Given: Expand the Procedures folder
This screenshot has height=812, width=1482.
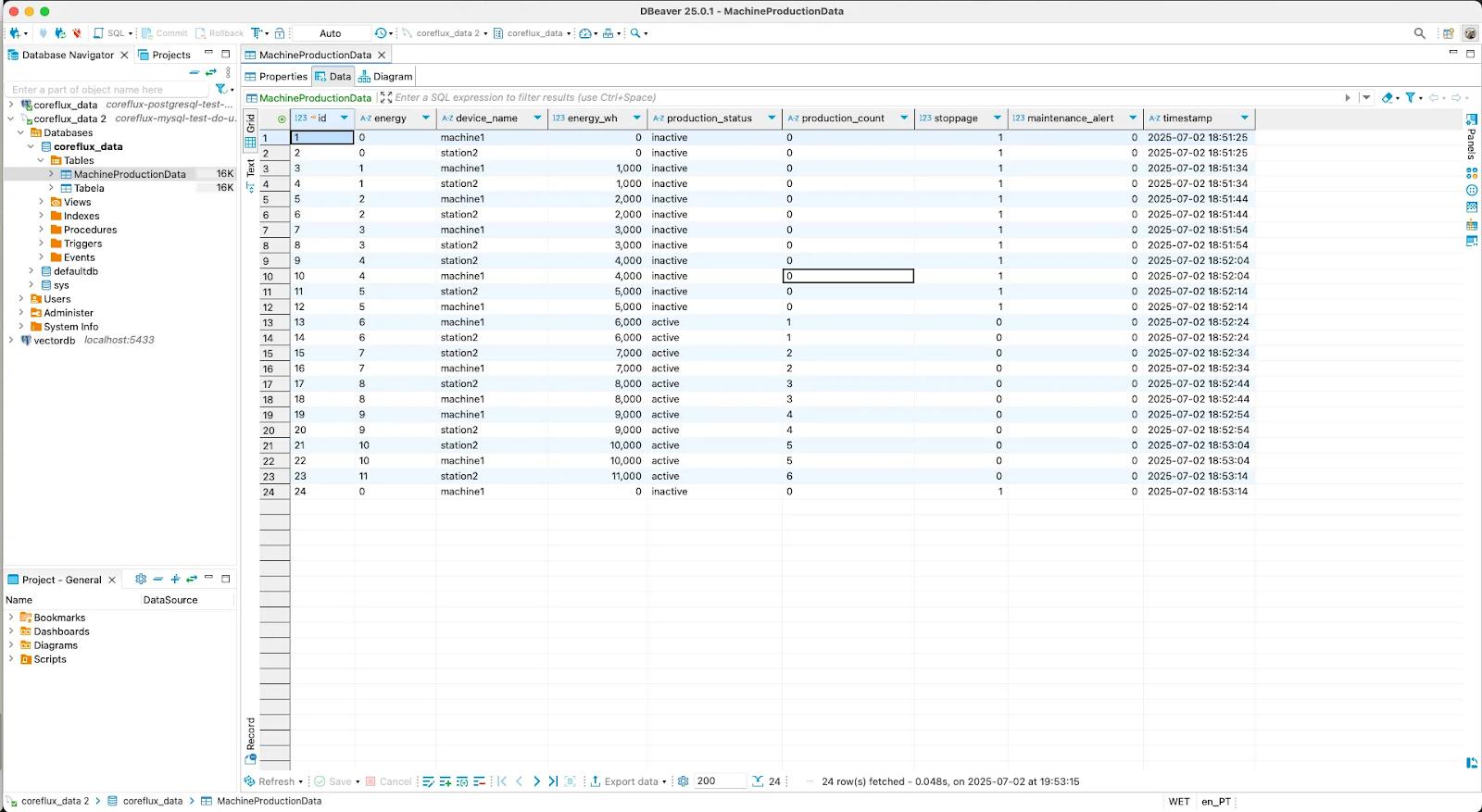Looking at the screenshot, I should click(41, 230).
